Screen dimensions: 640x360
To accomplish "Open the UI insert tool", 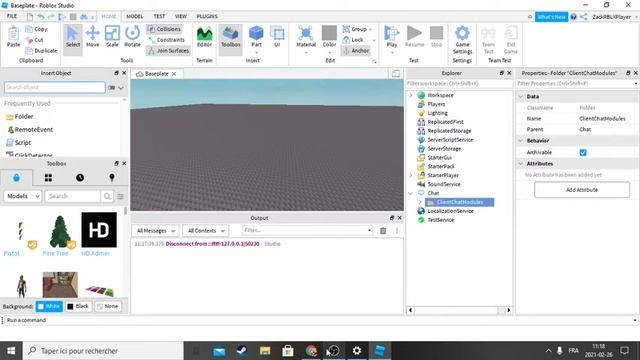I will pyautogui.click(x=277, y=37).
